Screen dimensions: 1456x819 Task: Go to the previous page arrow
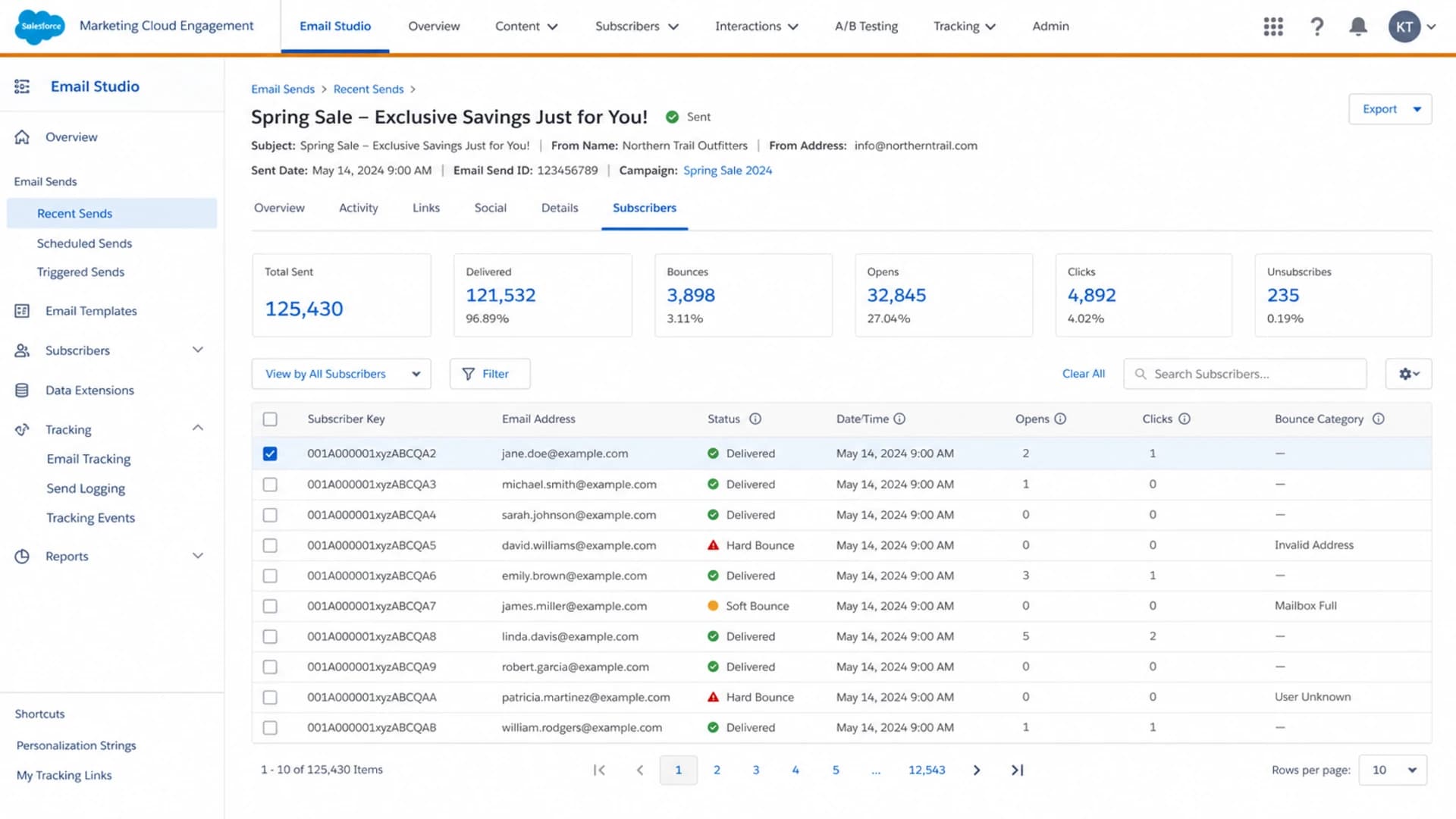click(640, 770)
